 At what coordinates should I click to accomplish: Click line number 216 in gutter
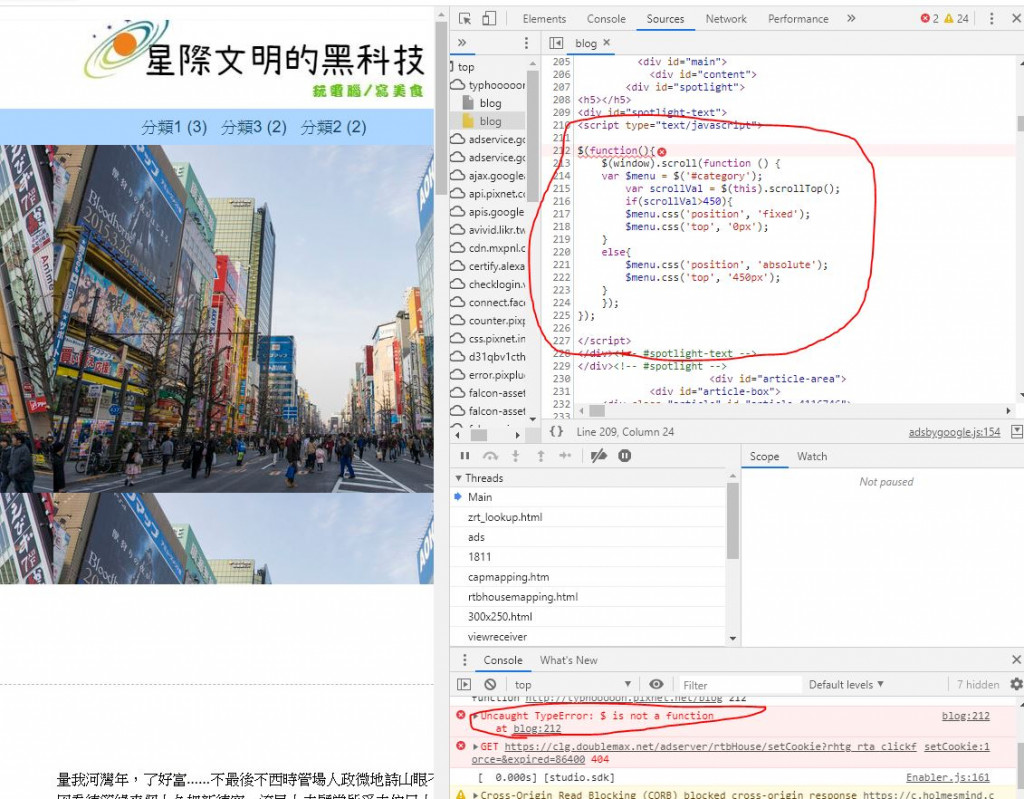click(x=561, y=201)
